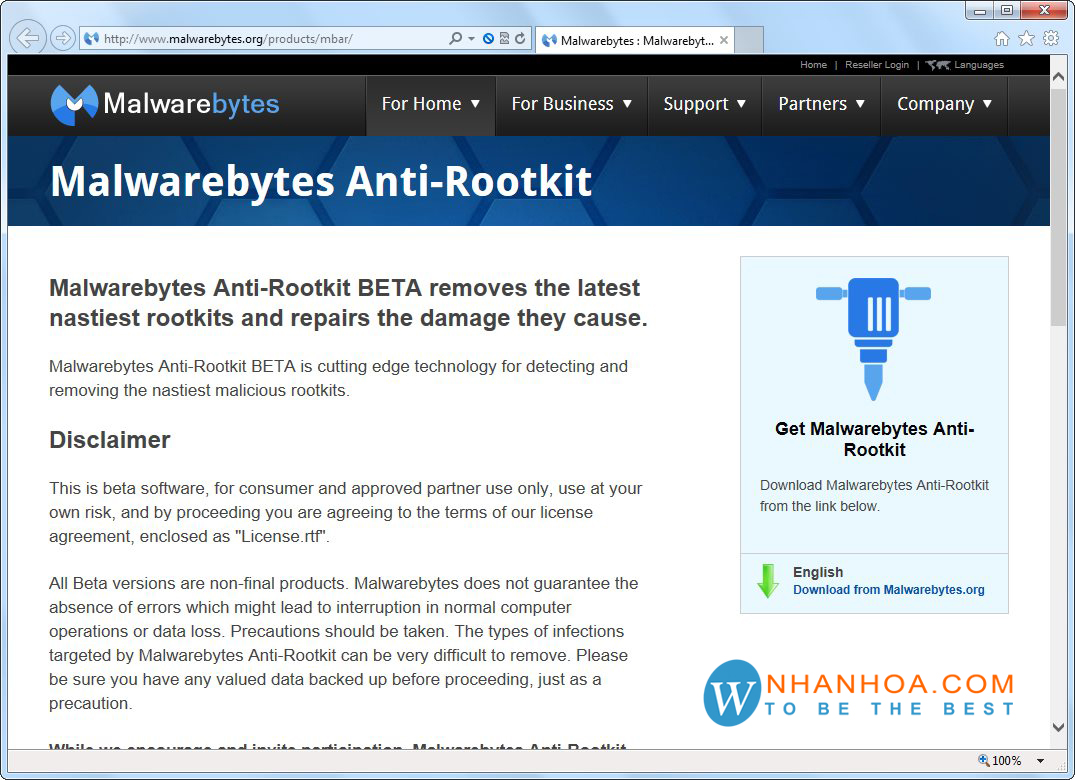
Task: Open a new blank tab
Action: (749, 40)
